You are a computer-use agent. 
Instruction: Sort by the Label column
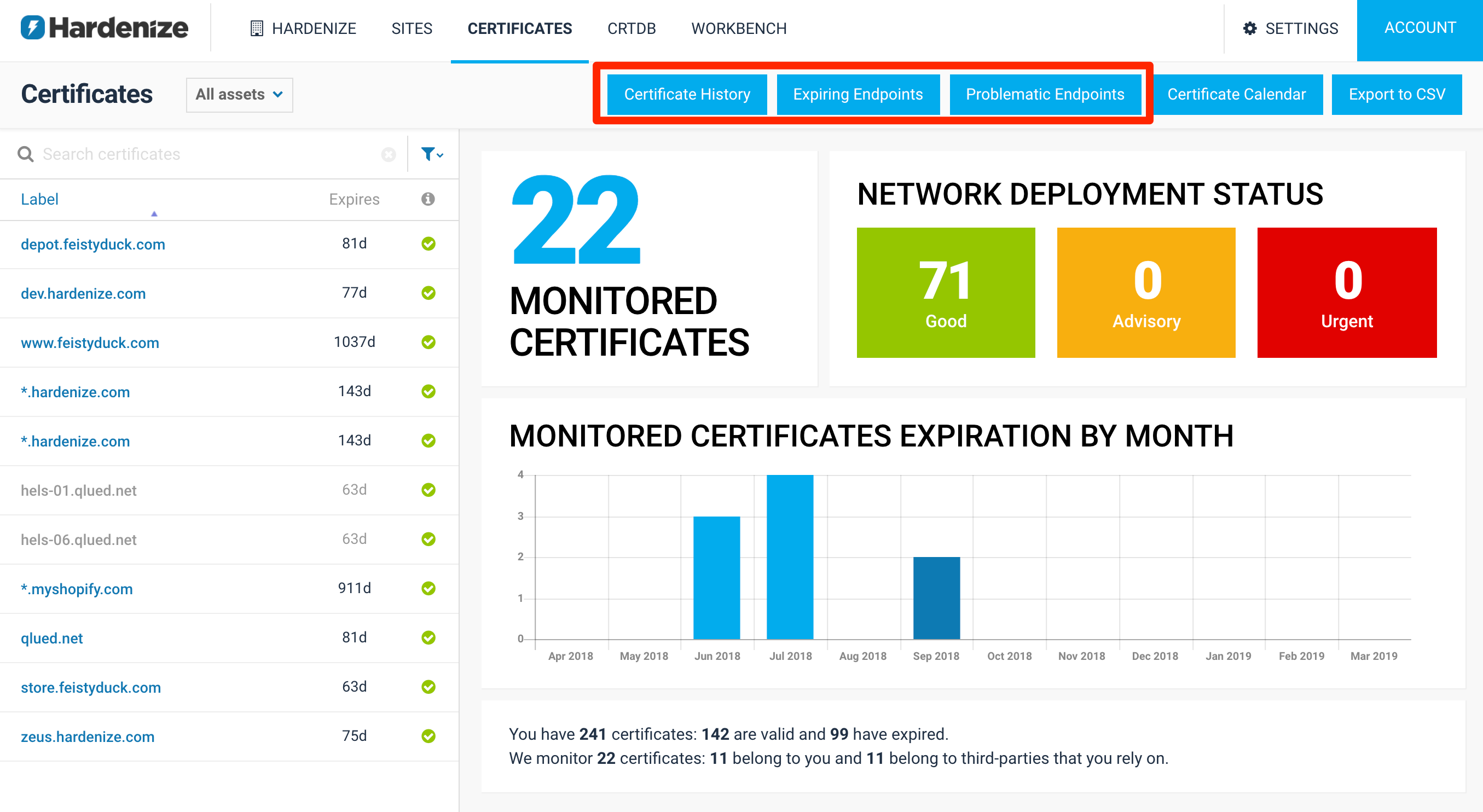coord(40,199)
